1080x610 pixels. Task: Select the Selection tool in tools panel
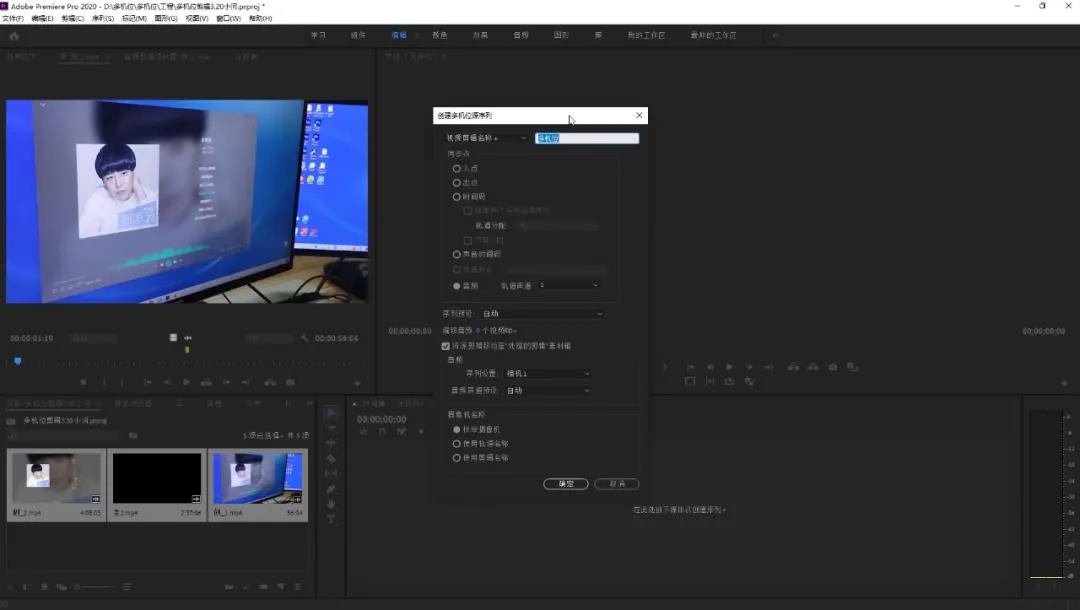tap(331, 413)
